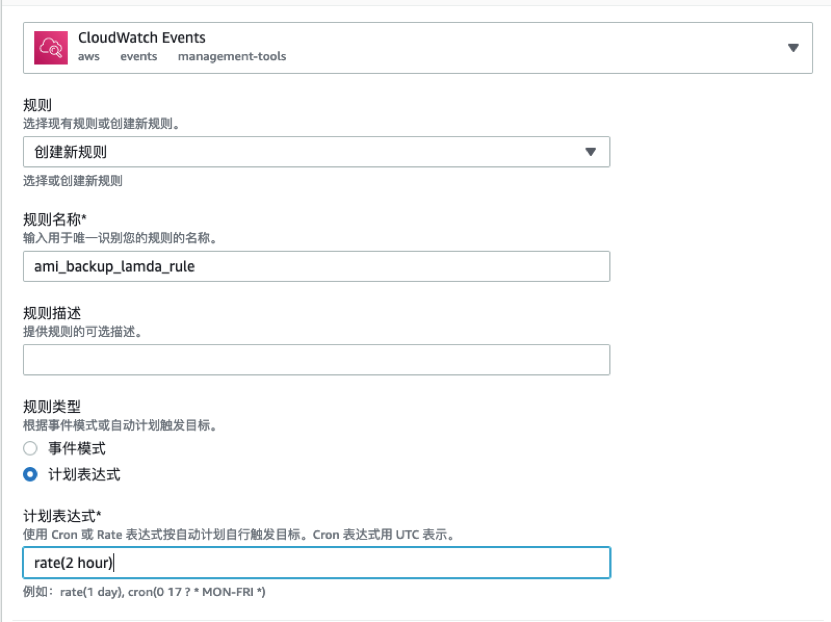Click the 提供规则的可选描述 hint text
Screen dimensions: 831x622
click(x=82, y=332)
